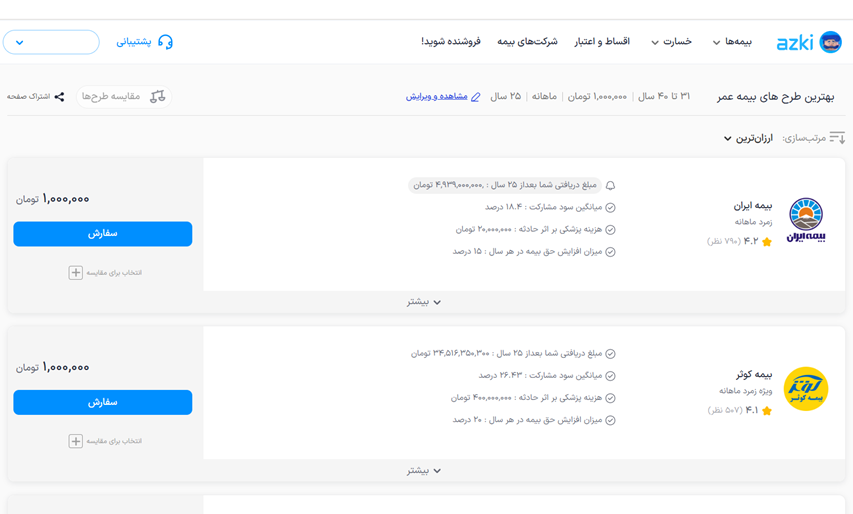Click the share page icon
Viewport: 853px width, 514px height.
coord(60,97)
